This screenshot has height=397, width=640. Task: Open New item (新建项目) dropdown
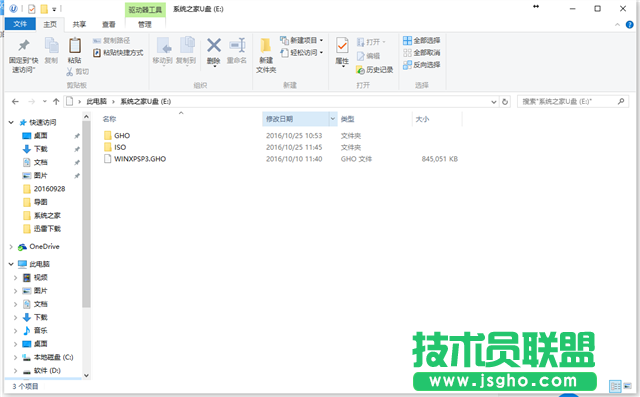pyautogui.click(x=302, y=40)
